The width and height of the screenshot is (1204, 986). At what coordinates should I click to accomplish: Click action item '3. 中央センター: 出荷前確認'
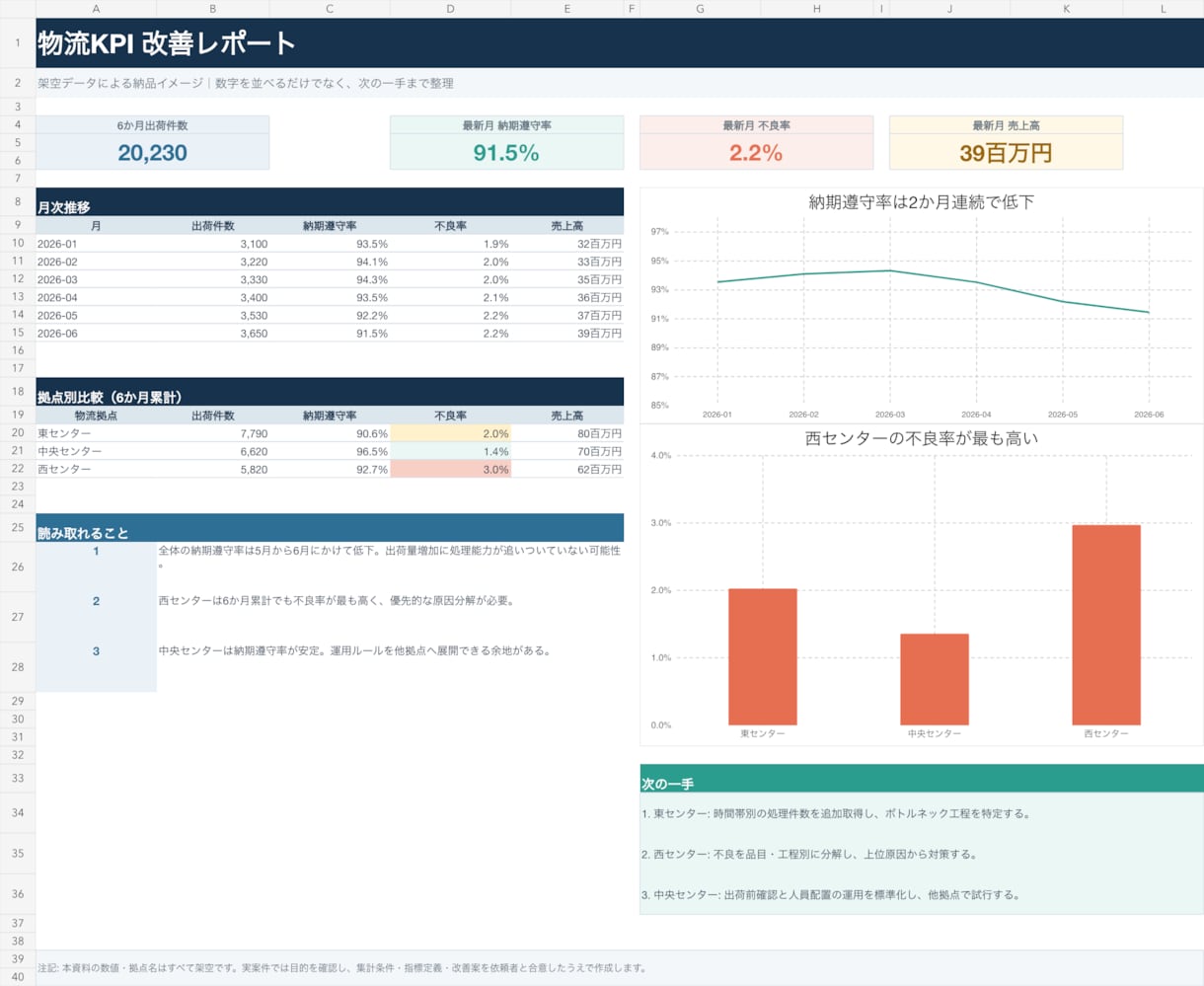coord(922,894)
